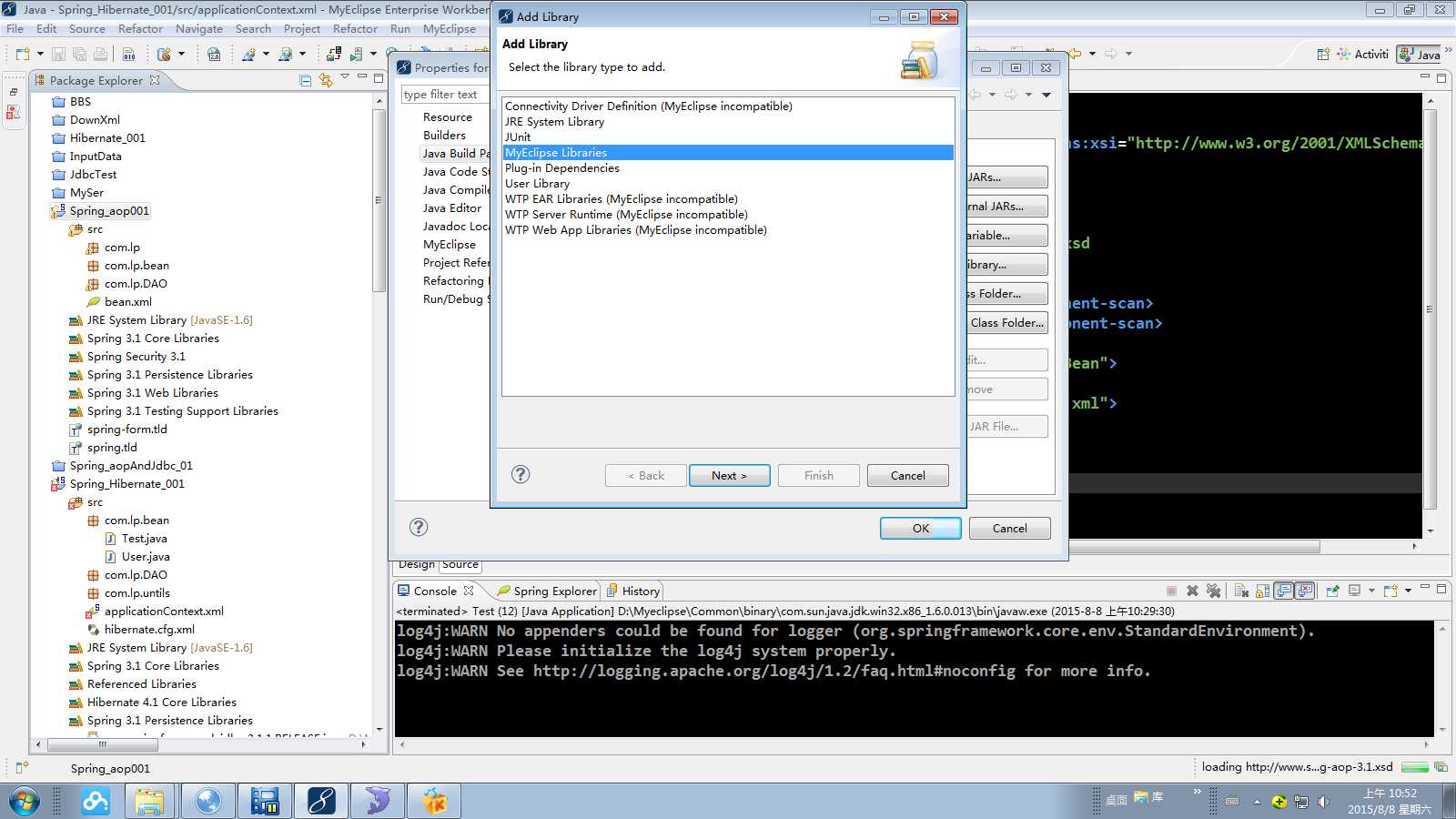This screenshot has width=1456, height=819.
Task: Toggle Scroll Lock in Console
Action: click(1262, 591)
